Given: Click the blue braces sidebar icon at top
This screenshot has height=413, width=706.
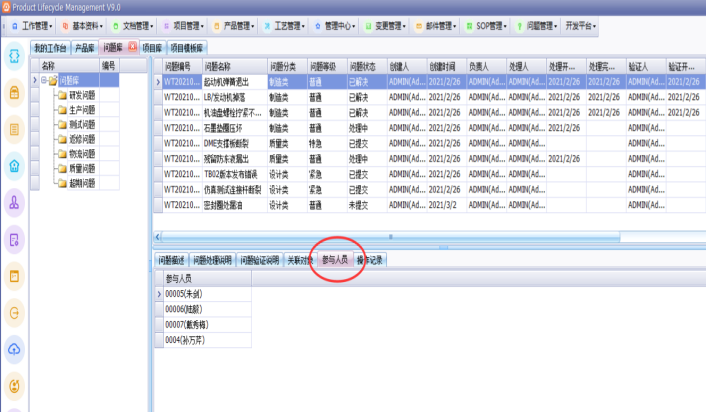Looking at the screenshot, I should tap(14, 56).
